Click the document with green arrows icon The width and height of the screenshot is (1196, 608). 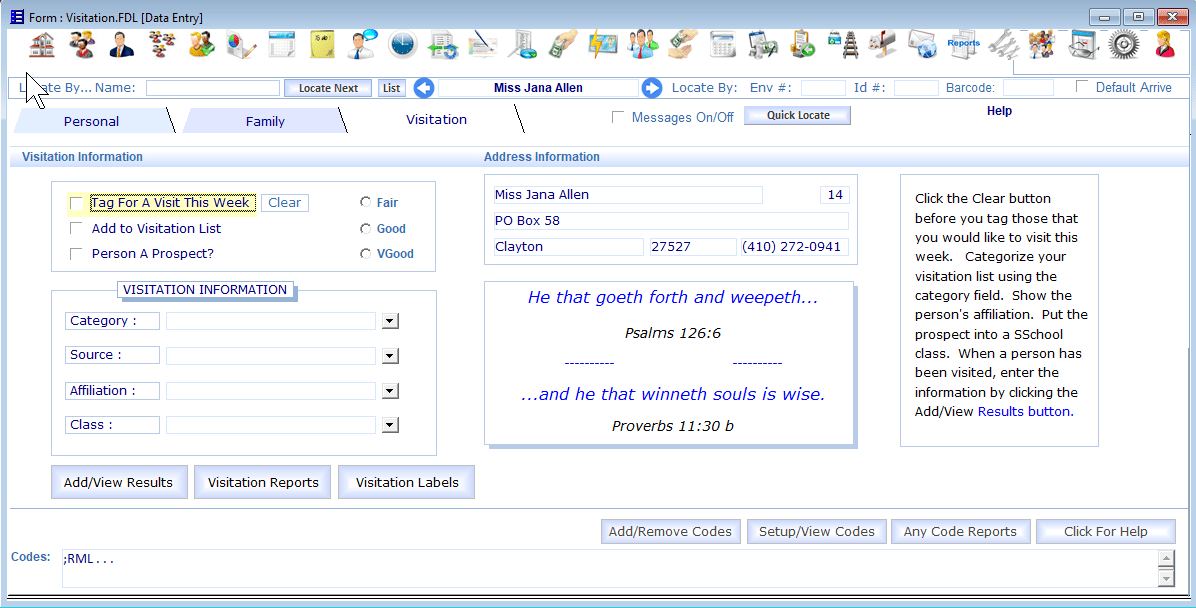(442, 45)
